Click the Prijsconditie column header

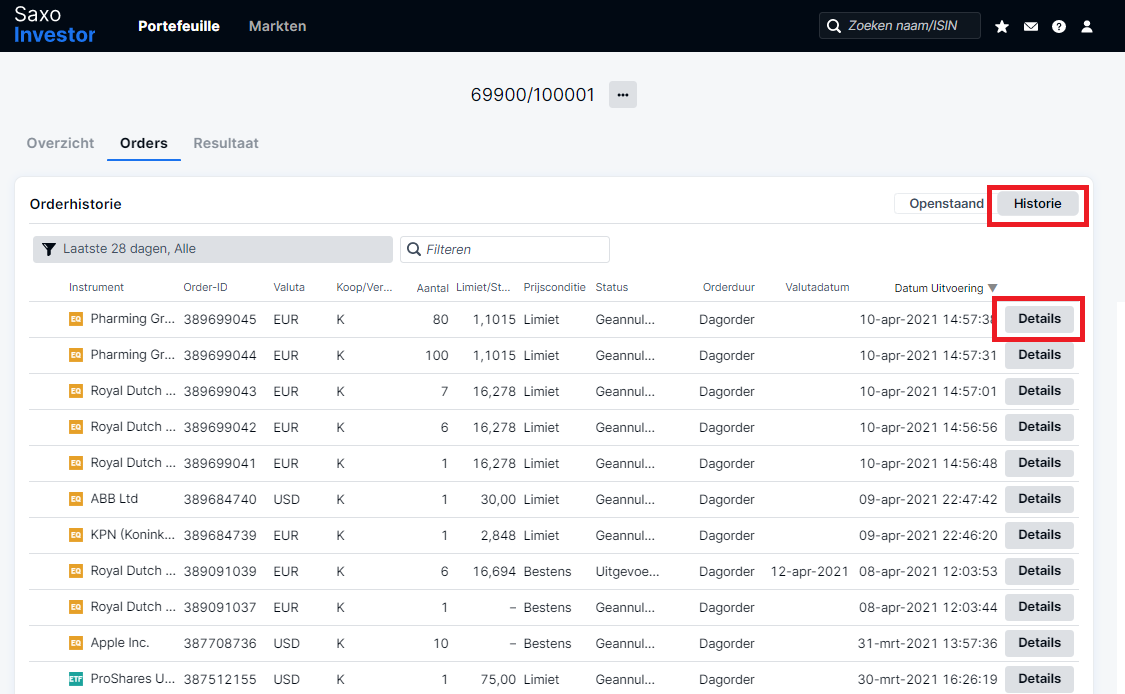(x=555, y=287)
